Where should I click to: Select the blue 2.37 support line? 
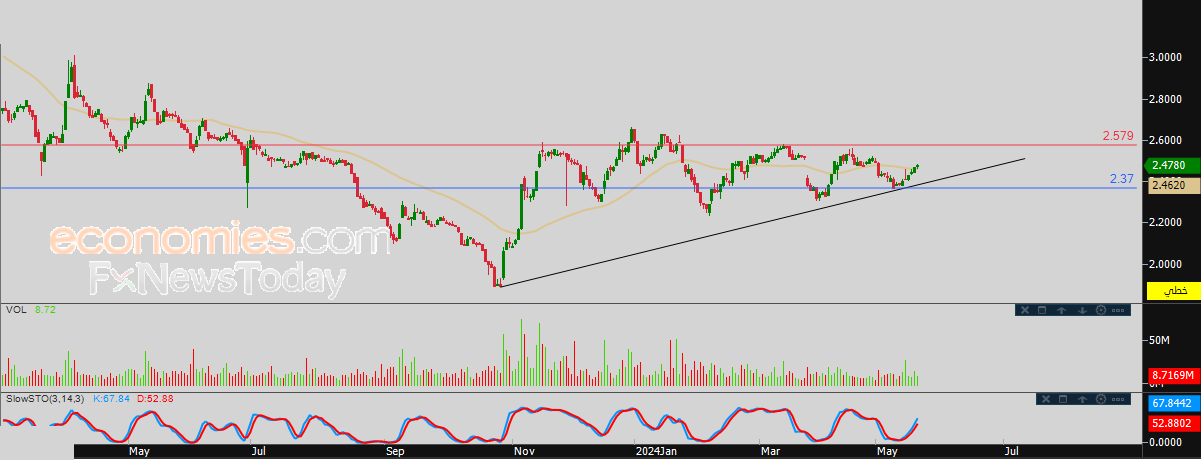point(570,188)
